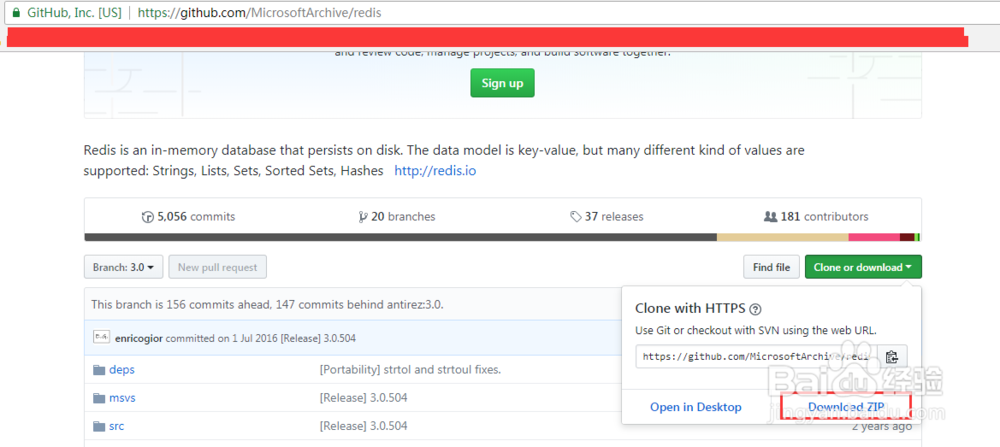
Task: Click Open in Desktop option
Action: point(696,407)
